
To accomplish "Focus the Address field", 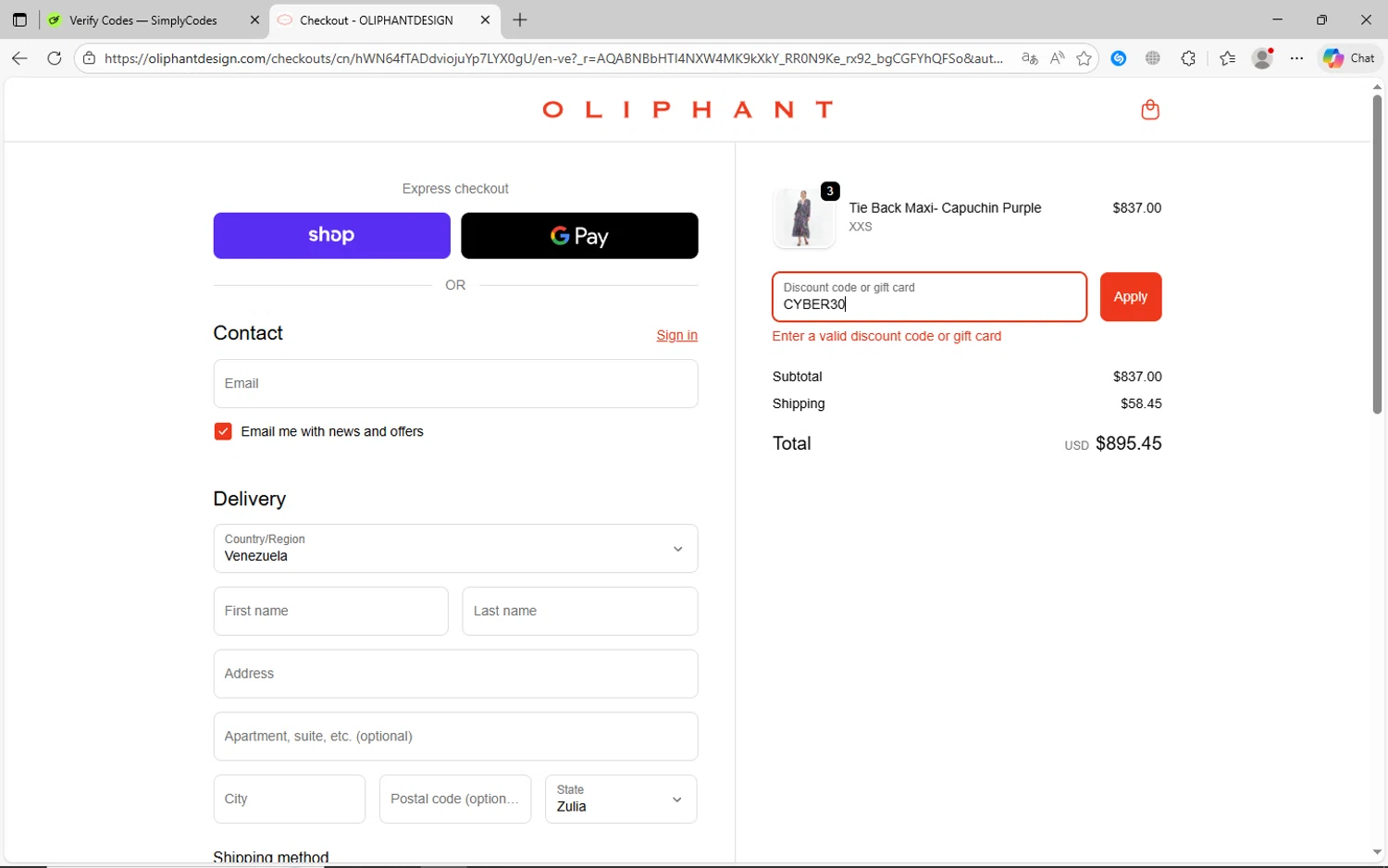I will click(455, 674).
